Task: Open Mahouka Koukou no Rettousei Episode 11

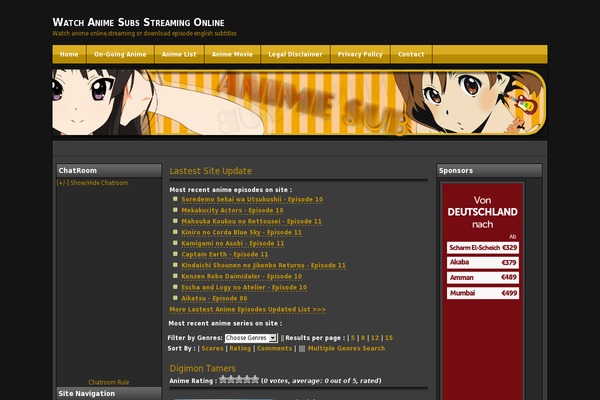Action: pos(251,221)
